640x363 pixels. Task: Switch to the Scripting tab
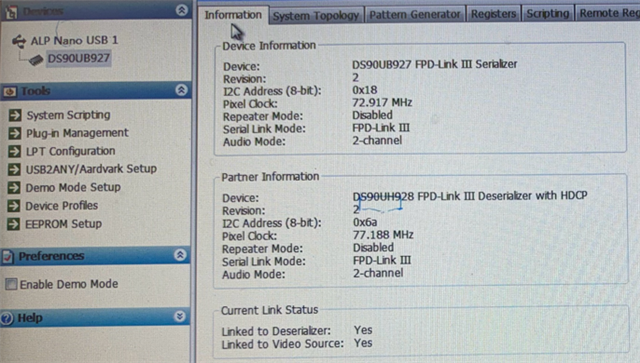547,13
